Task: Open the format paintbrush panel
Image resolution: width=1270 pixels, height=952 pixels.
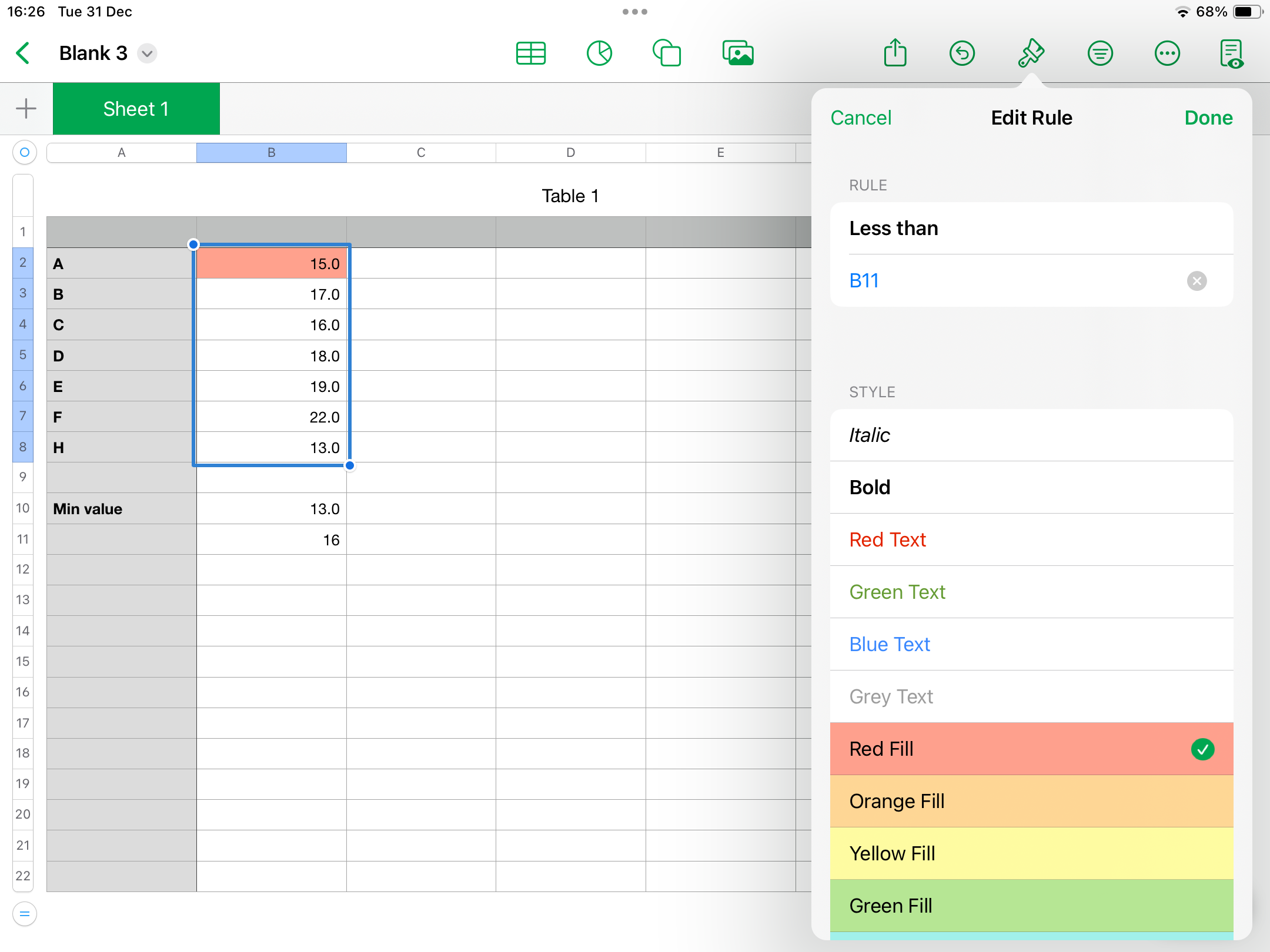Action: [x=1031, y=53]
